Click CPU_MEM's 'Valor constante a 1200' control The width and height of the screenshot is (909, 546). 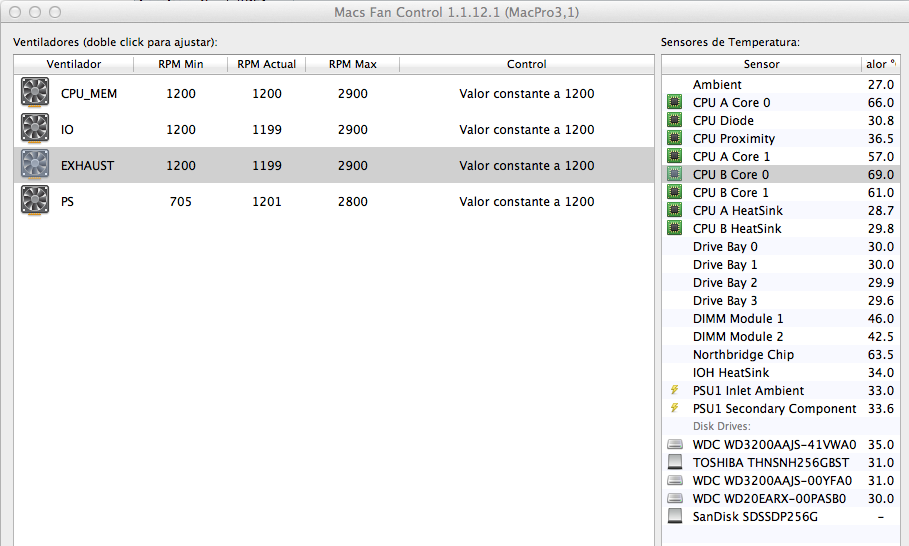pyautogui.click(x=526, y=93)
